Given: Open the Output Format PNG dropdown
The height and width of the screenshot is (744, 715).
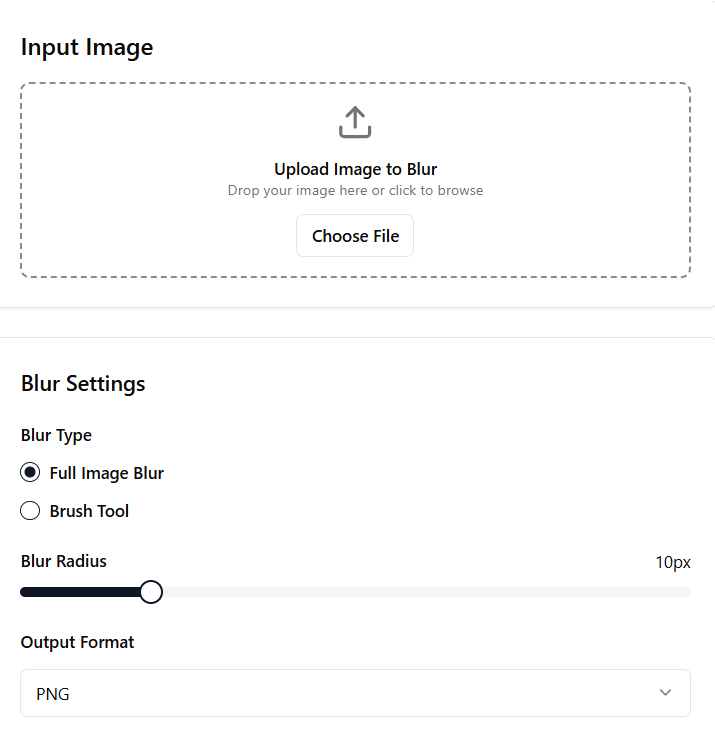Looking at the screenshot, I should [x=355, y=693].
